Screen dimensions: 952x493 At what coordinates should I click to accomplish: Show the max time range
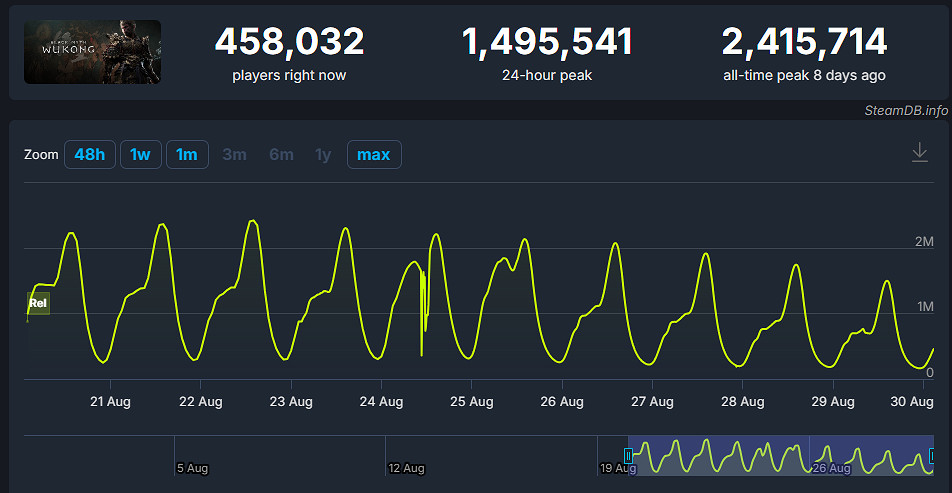click(373, 155)
